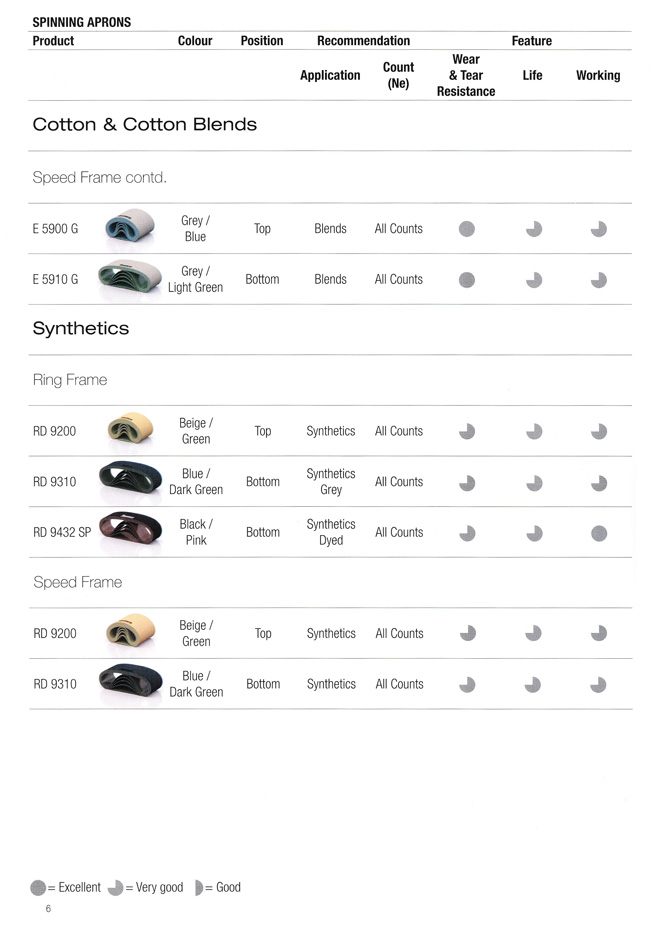
Task: Click the Excellent legend circle icon
Action: 38,888
